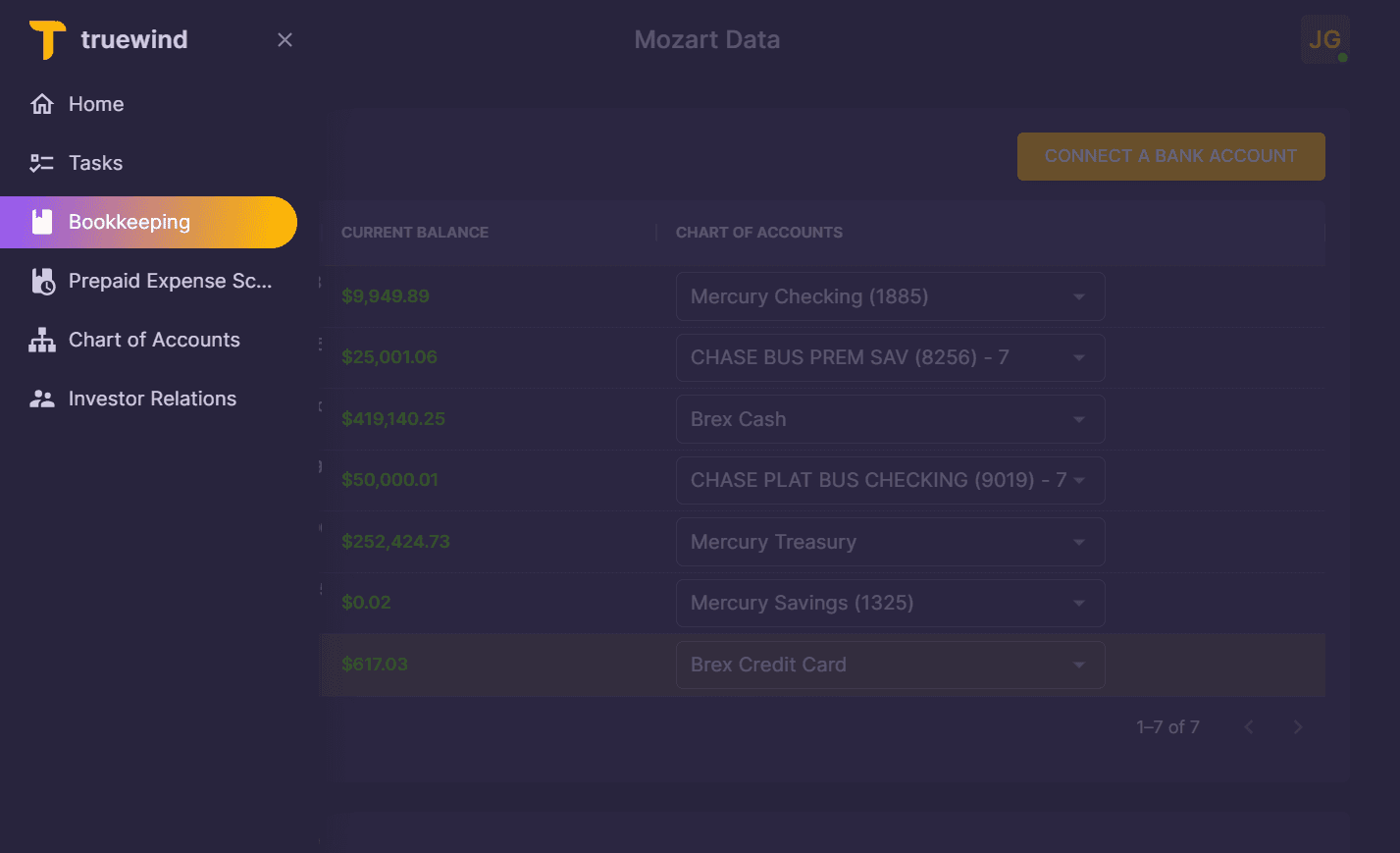The width and height of the screenshot is (1400, 853).
Task: Click the CONNECT A BANK ACCOUNT button
Action: pos(1170,155)
